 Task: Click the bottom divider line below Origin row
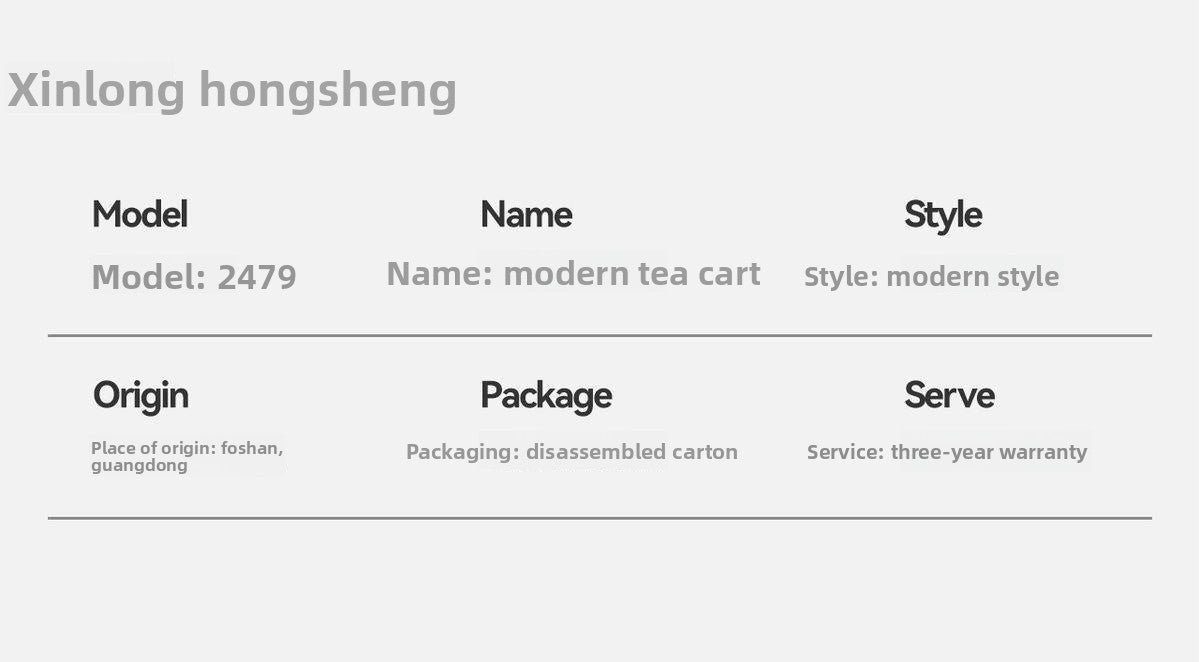click(x=600, y=518)
